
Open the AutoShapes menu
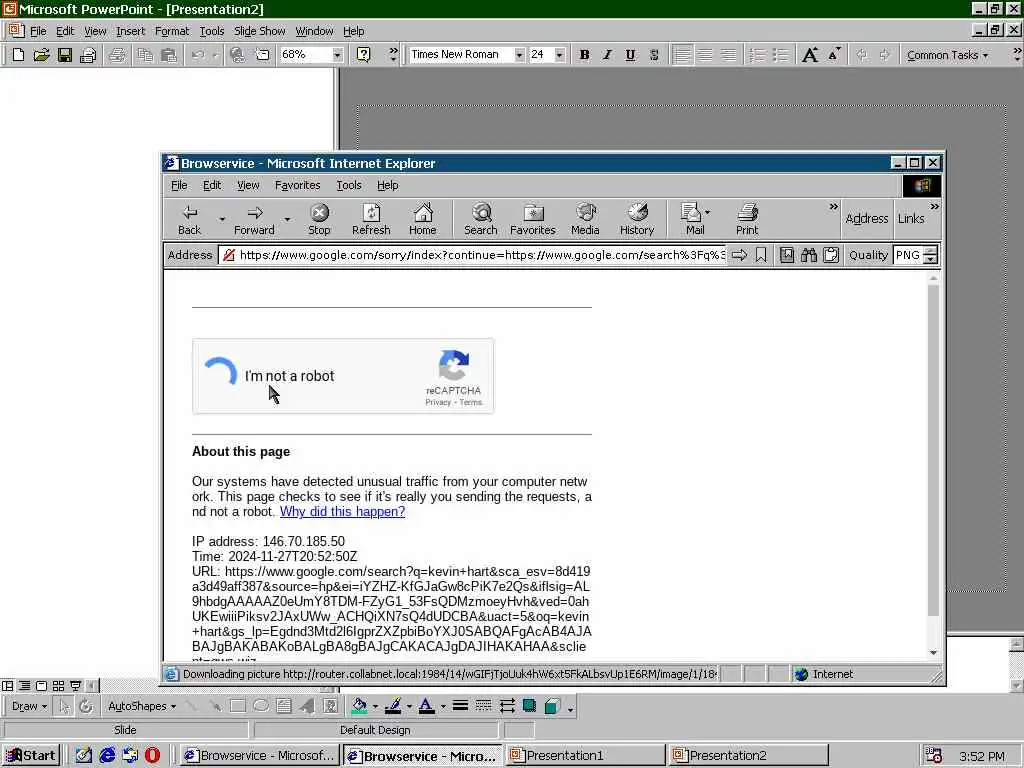pyautogui.click(x=142, y=706)
